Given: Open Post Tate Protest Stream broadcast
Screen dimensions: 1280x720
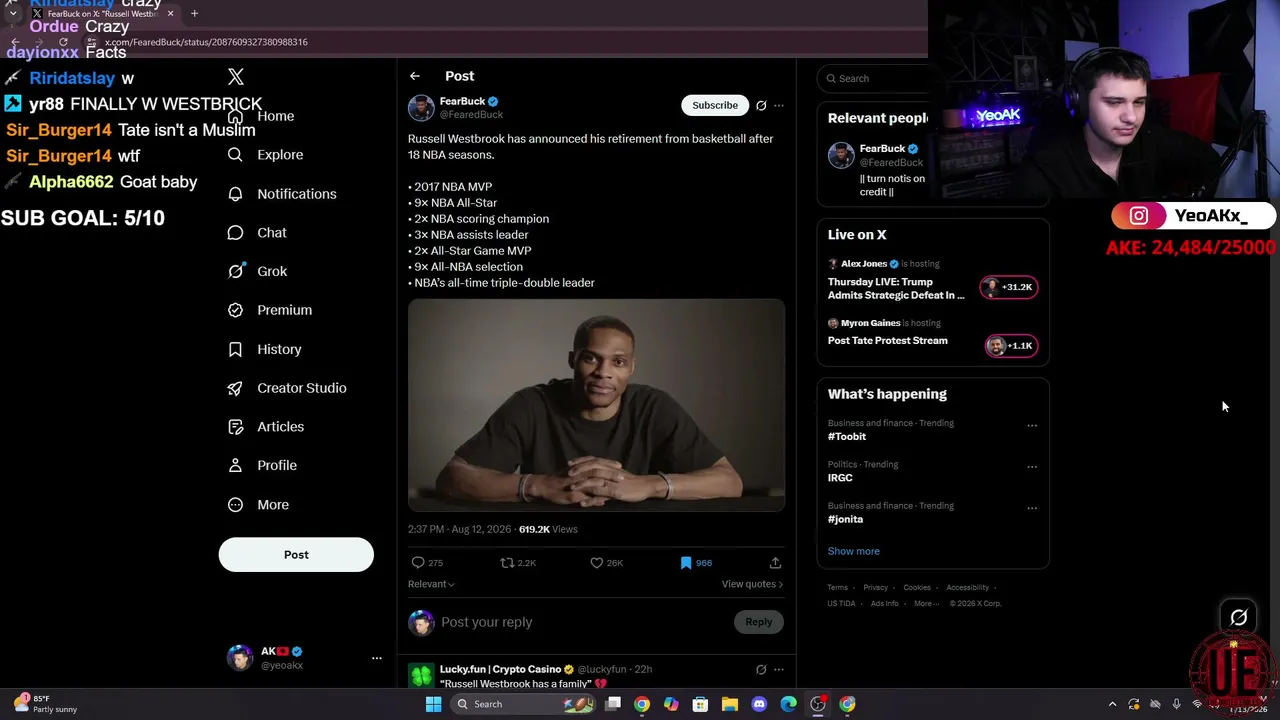Looking at the screenshot, I should pyautogui.click(x=888, y=341).
